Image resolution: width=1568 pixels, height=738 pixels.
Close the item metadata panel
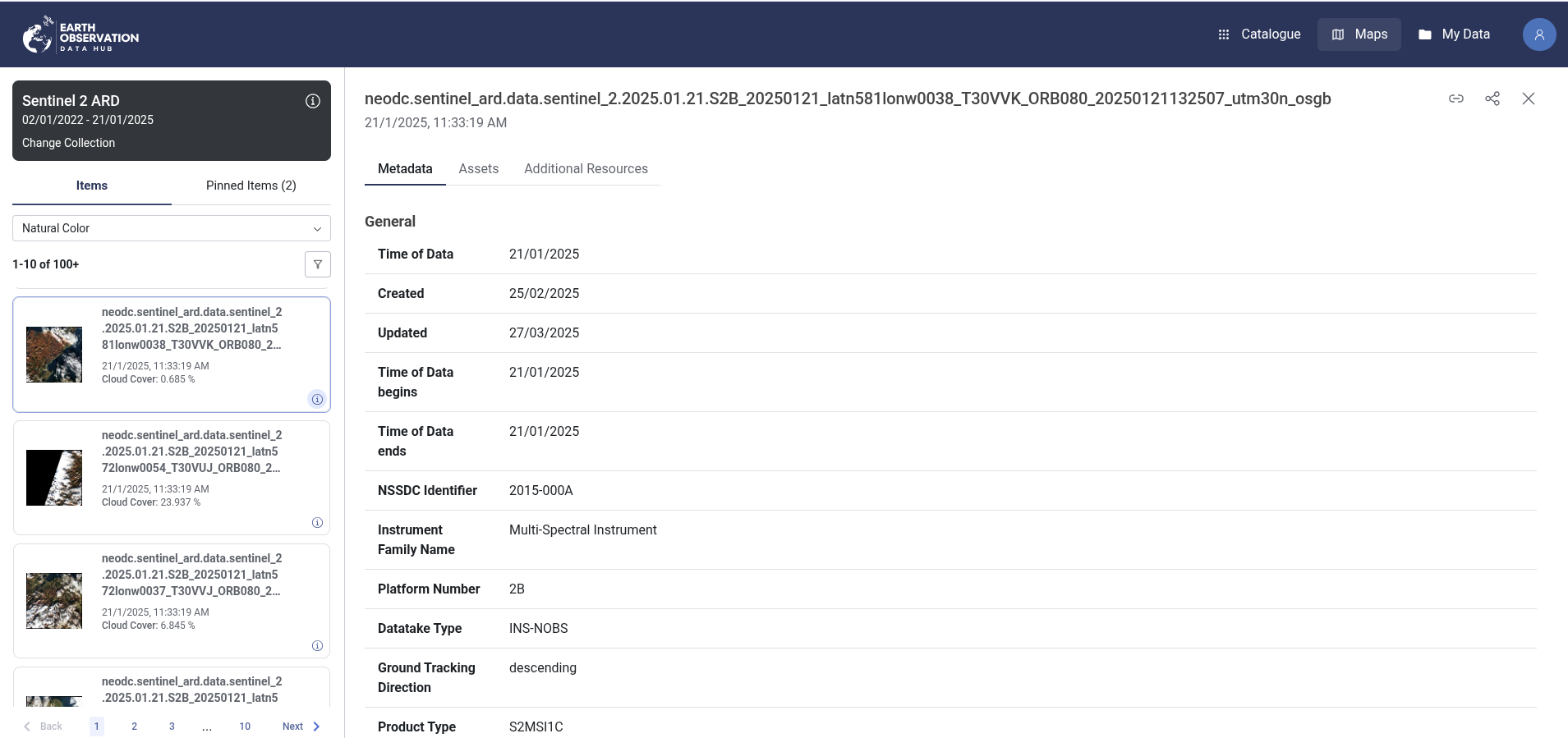click(x=1528, y=99)
